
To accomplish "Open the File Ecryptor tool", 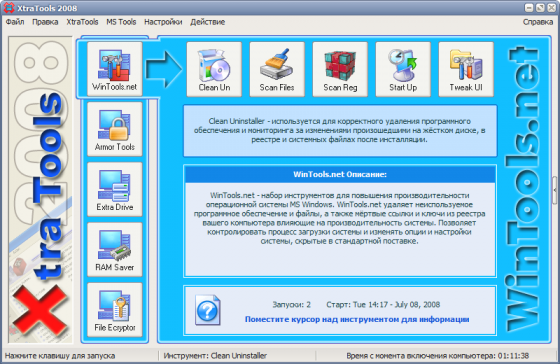I will (x=115, y=310).
